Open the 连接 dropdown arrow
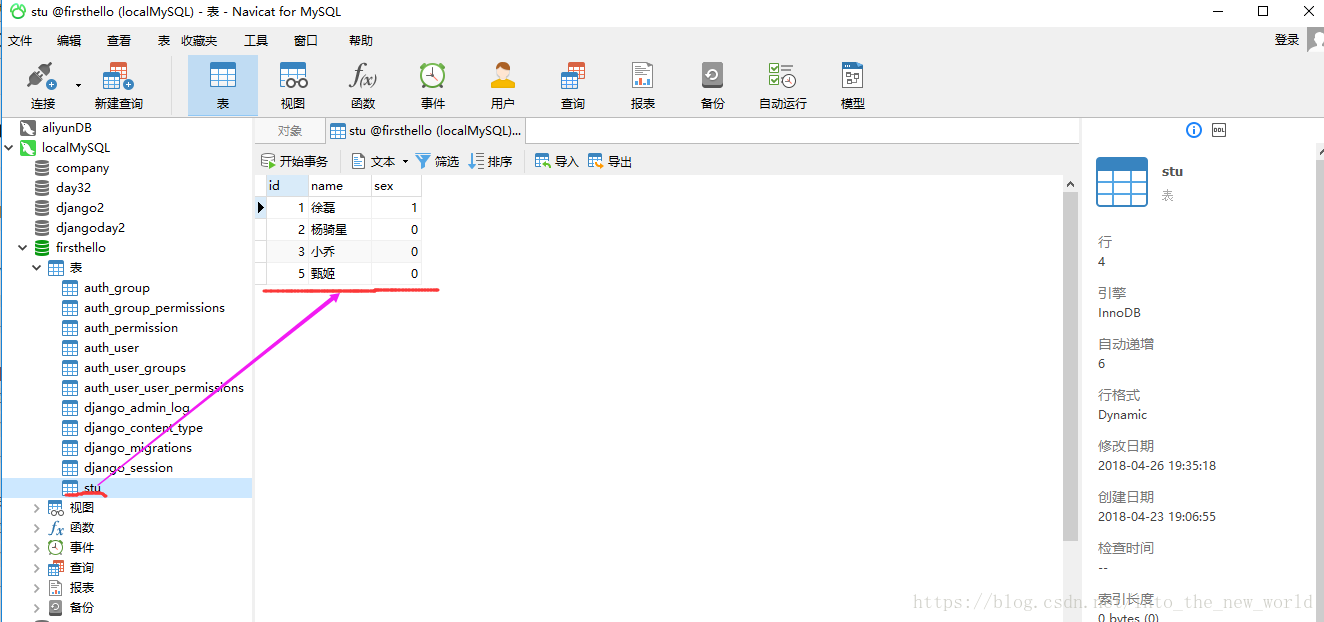Screen dimensions: 1324x622 pos(78,86)
